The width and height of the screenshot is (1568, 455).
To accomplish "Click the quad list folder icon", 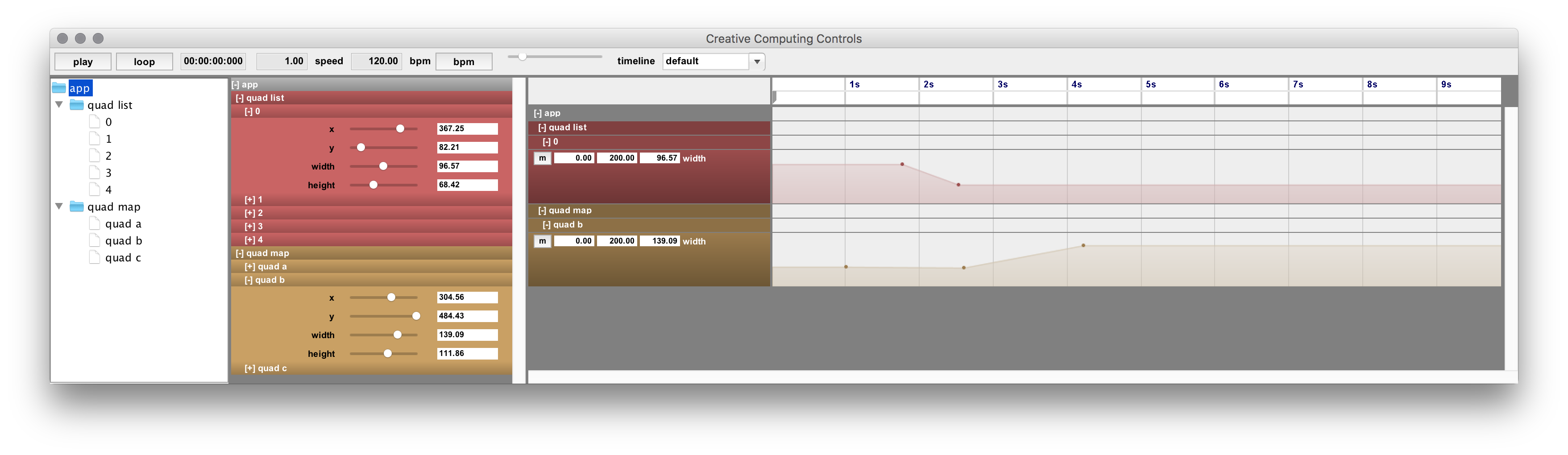I will coord(77,105).
